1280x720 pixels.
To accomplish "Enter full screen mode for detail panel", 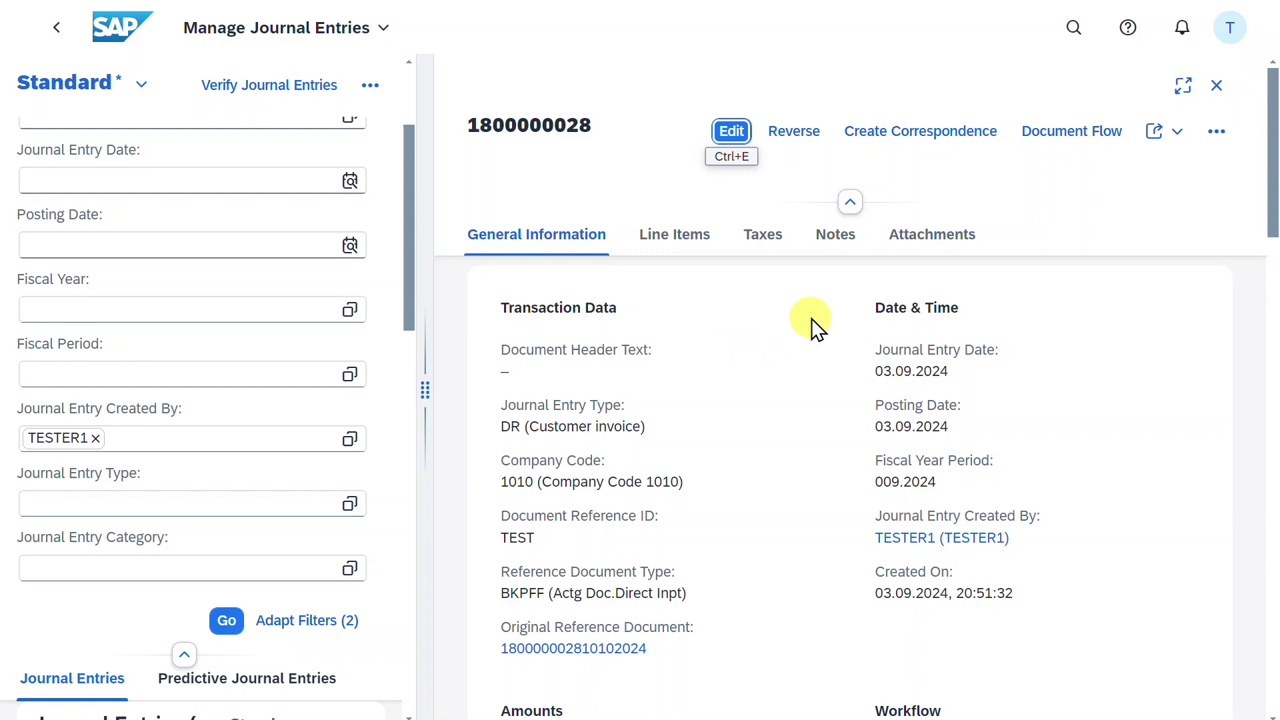I will pos(1183,86).
